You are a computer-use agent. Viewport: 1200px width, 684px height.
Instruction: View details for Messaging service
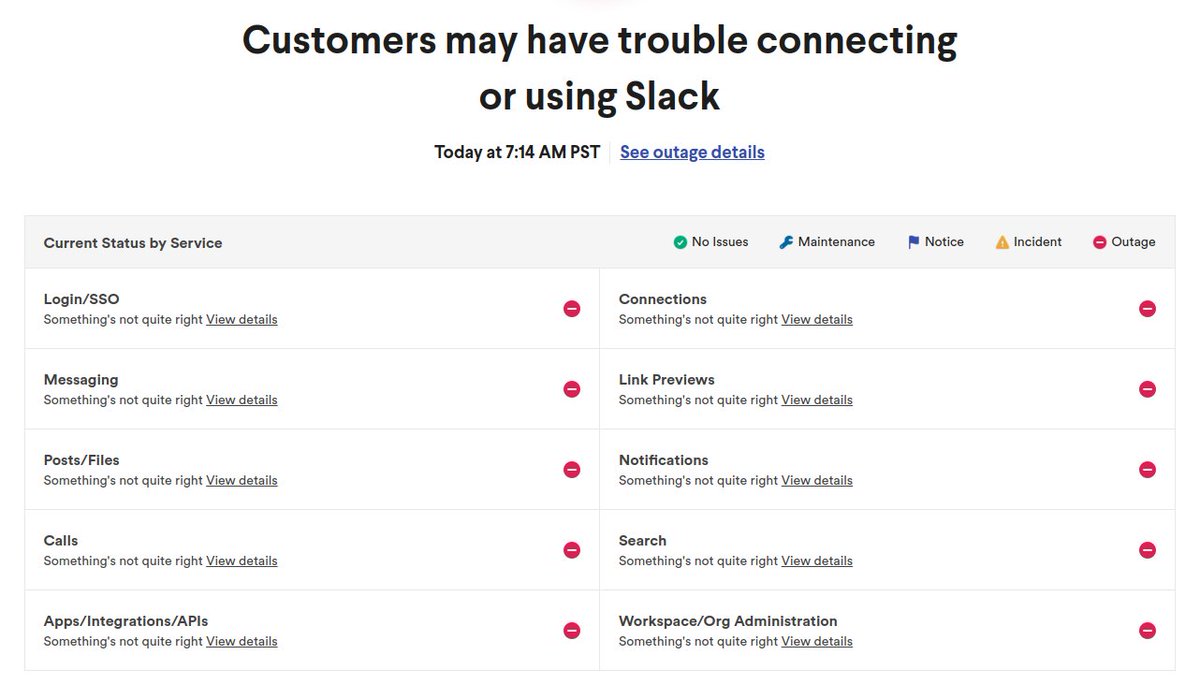(242, 400)
